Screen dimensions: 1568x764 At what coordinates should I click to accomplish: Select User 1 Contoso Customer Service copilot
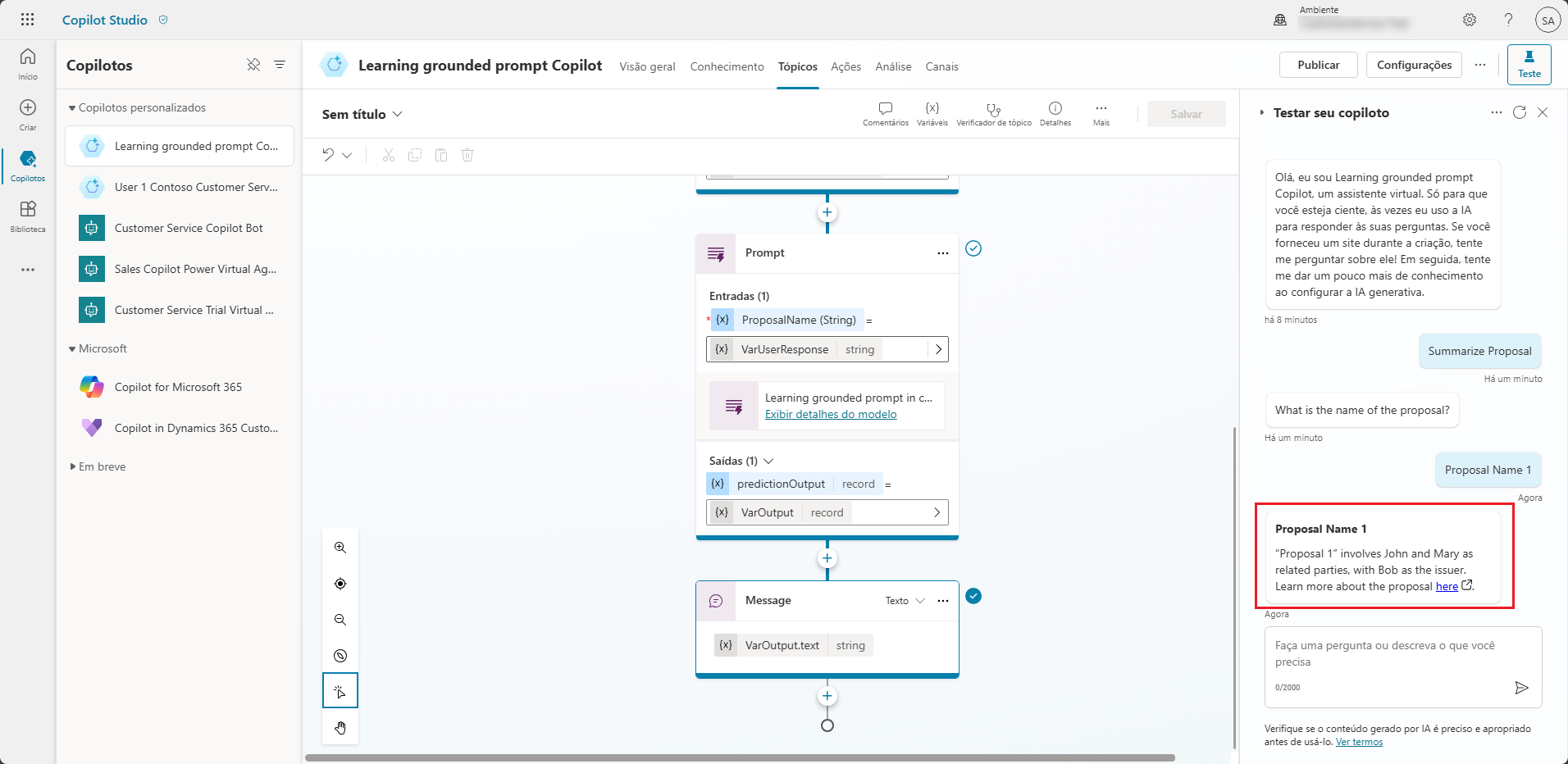[x=180, y=187]
